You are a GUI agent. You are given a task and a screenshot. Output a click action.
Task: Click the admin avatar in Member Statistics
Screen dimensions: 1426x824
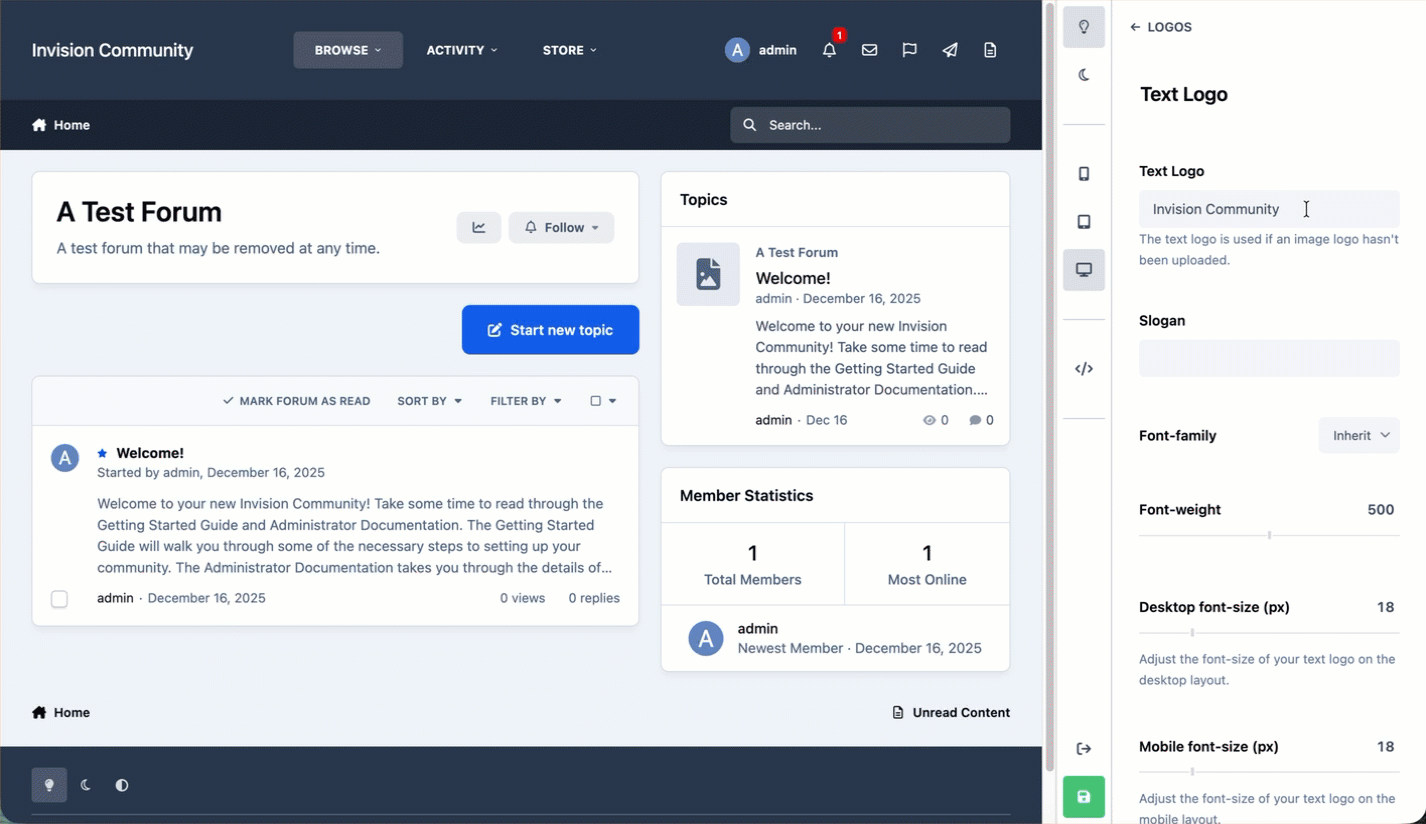[x=706, y=638]
